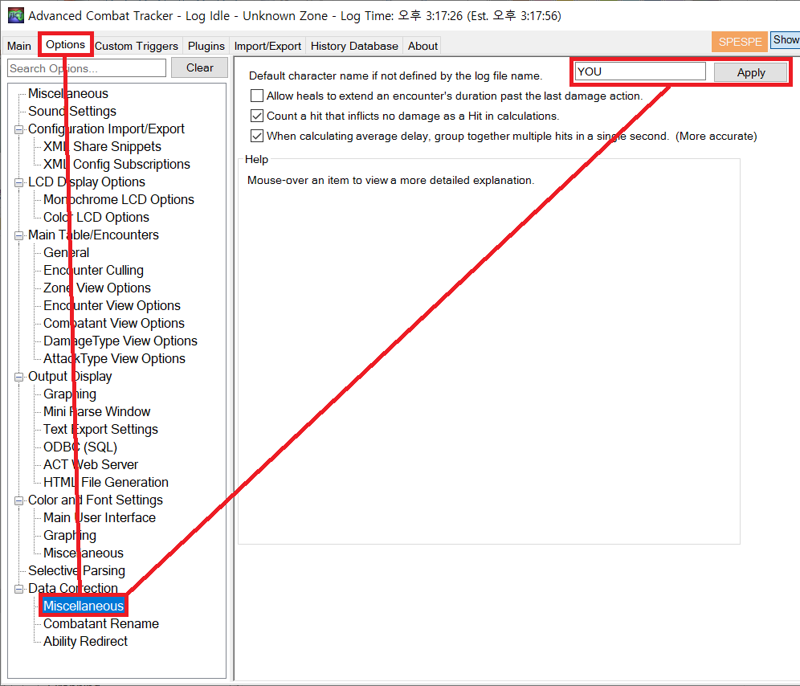
Task: Open Zone View Options
Action: 97,288
